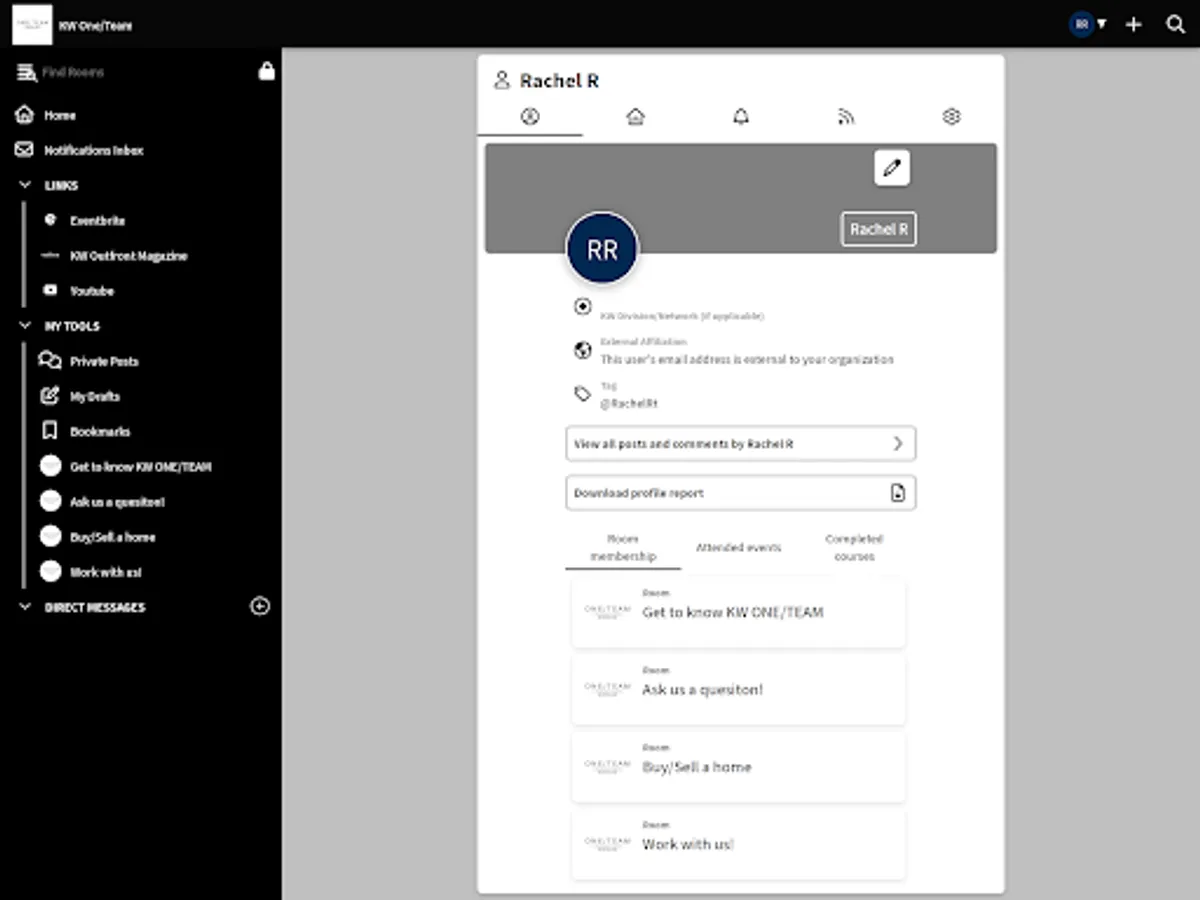Open sidebar room Buy/Sell a home

coord(112,537)
